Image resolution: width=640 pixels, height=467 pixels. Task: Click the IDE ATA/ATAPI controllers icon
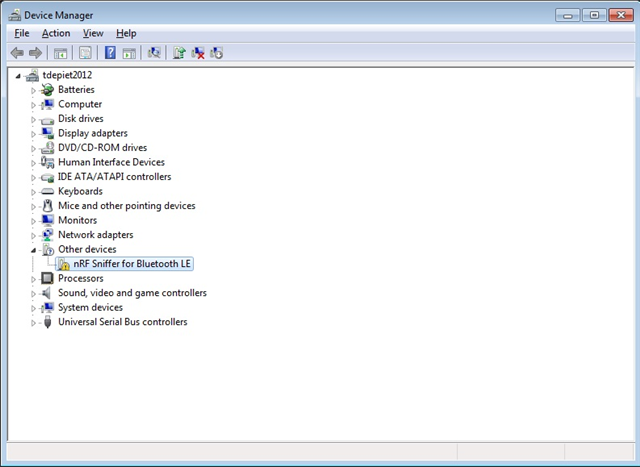pyautogui.click(x=47, y=178)
